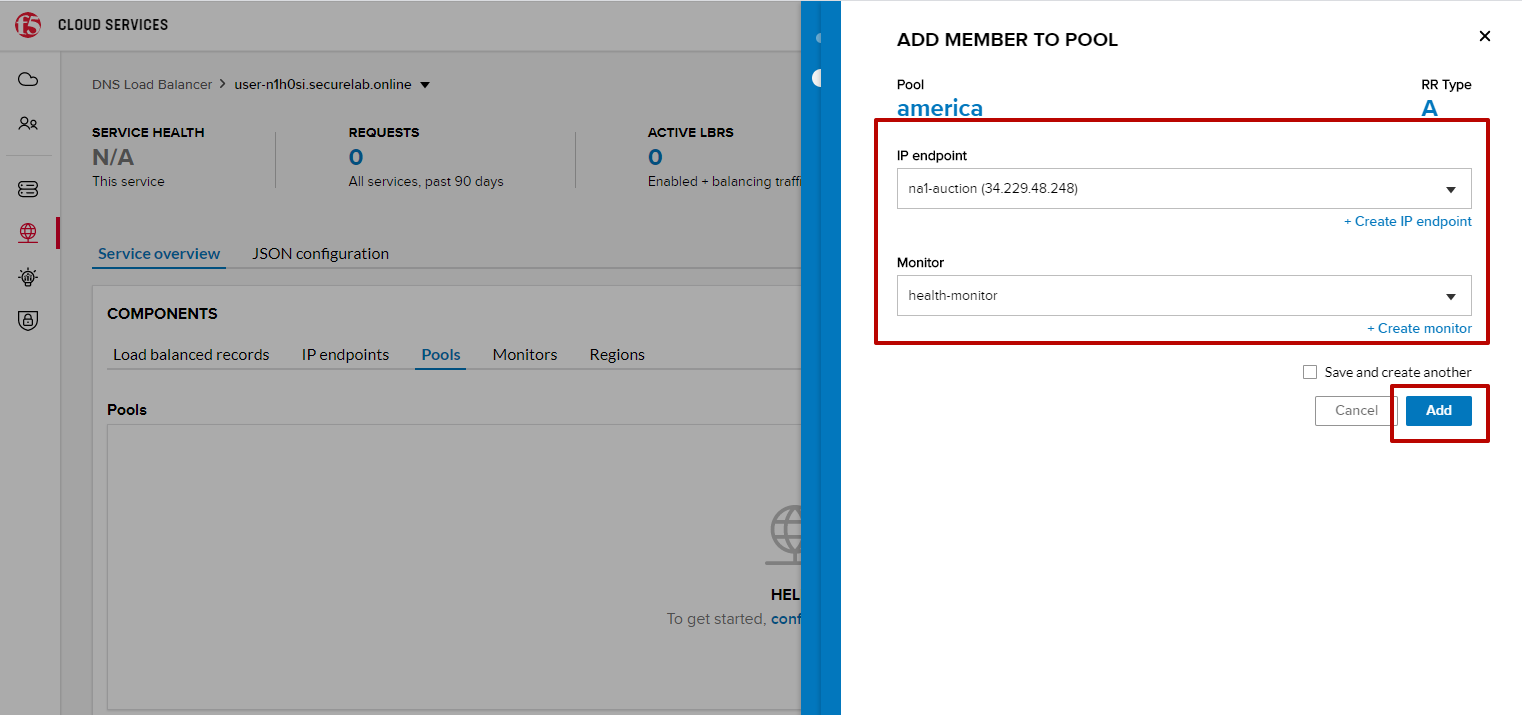Screen dimensions: 1522x715
Task: Open IP endpoints tab
Action: pyautogui.click(x=345, y=355)
